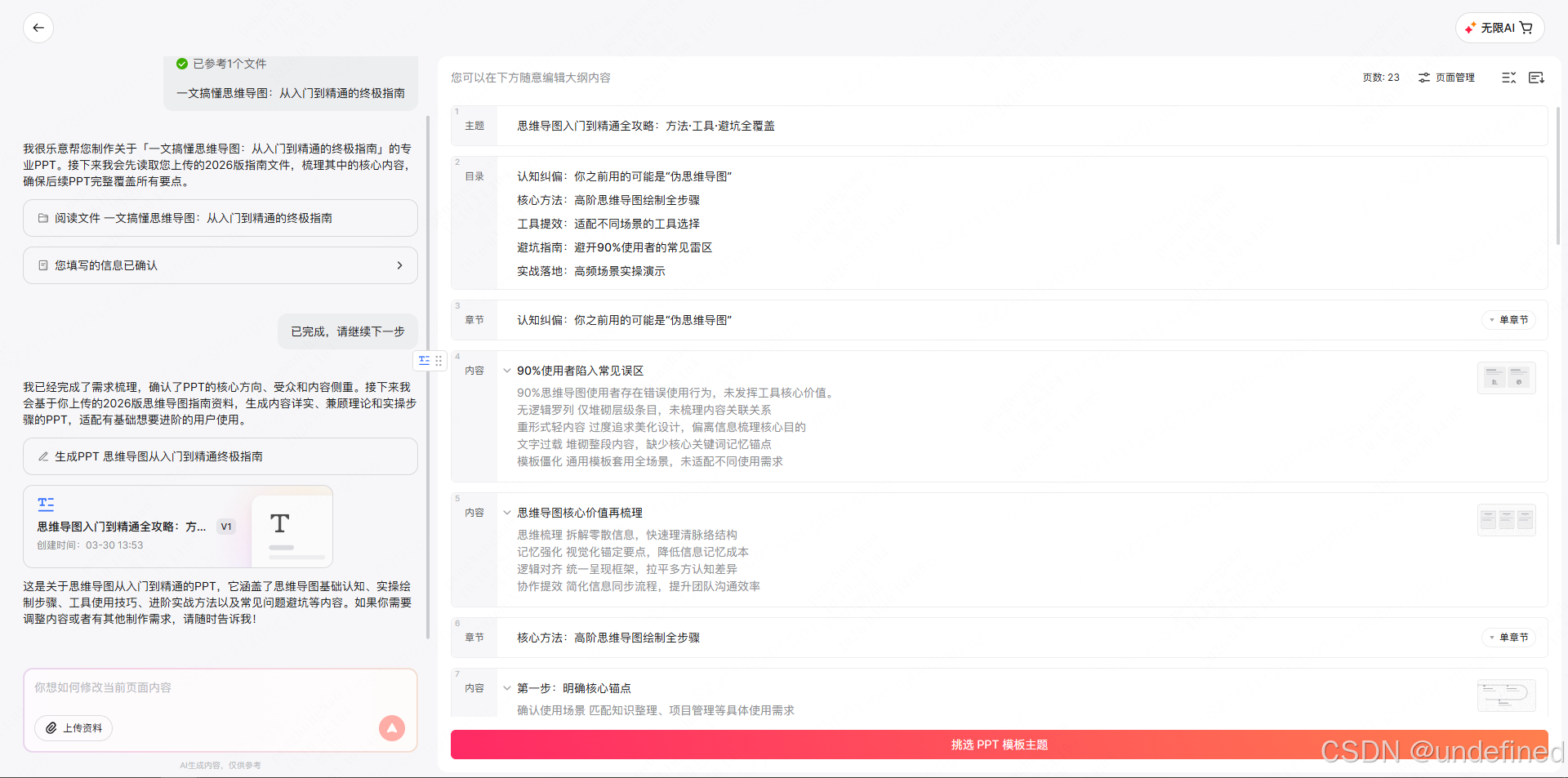Screen dimensions: 1568x778
Task: Click chapter 6 title 核心方法：高阶思维导图绘制全步骤
Action: point(608,638)
